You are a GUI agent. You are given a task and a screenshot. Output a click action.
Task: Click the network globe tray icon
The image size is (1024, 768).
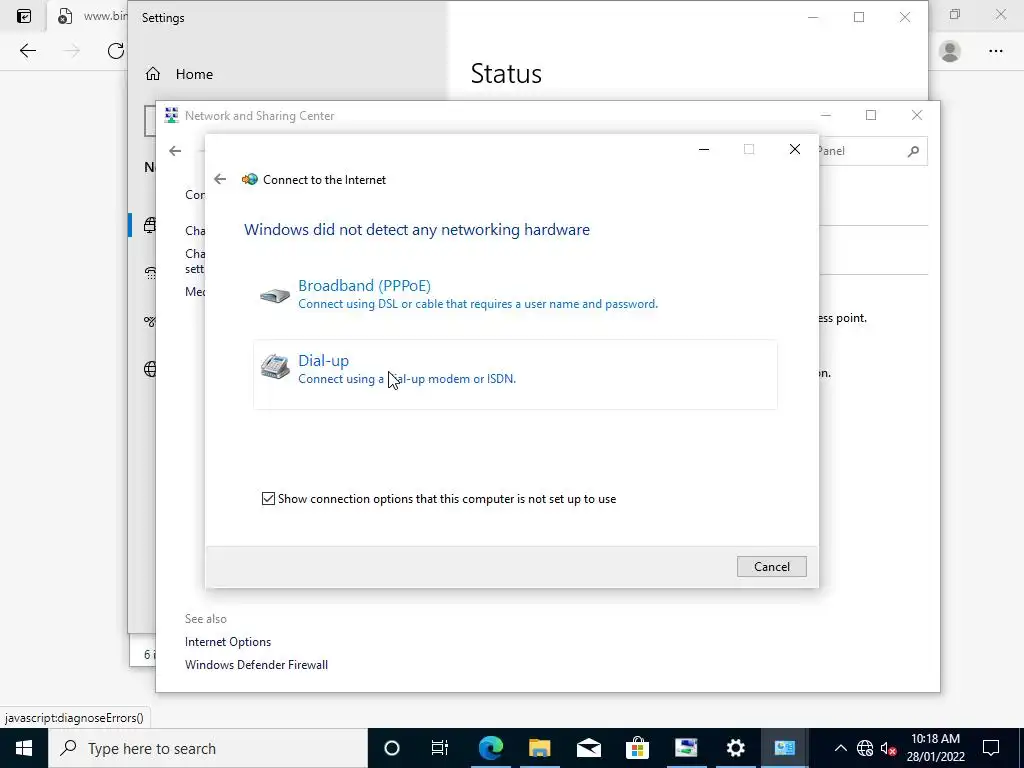click(x=865, y=748)
